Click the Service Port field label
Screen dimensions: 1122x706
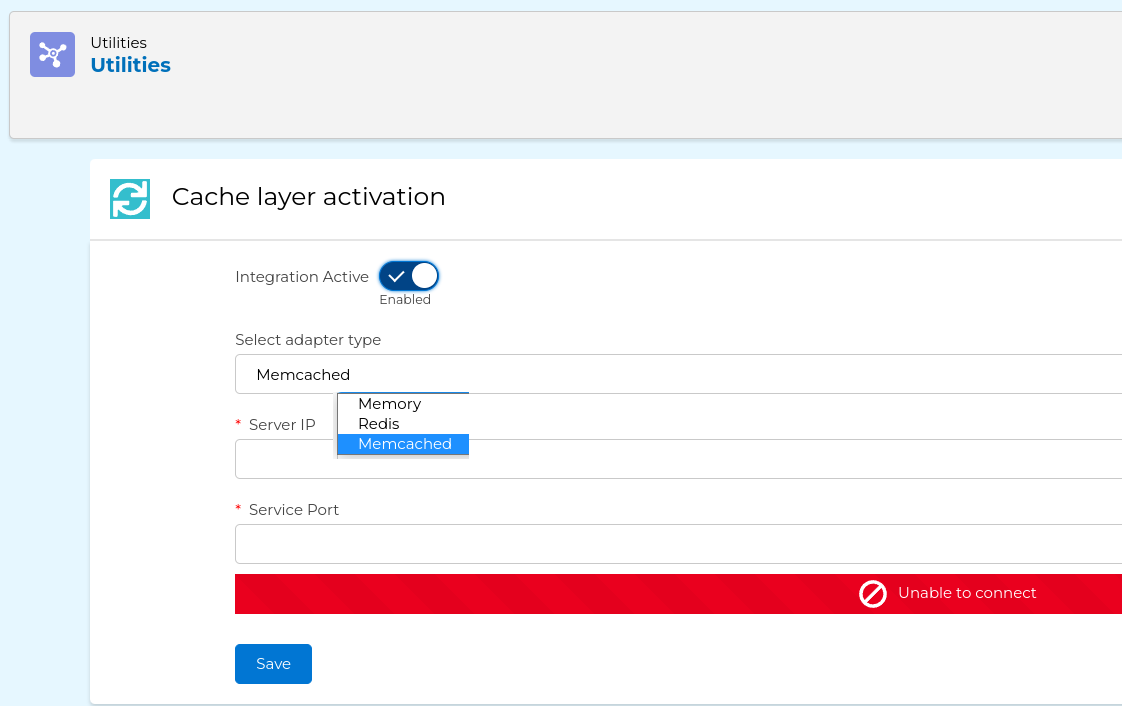coord(294,510)
